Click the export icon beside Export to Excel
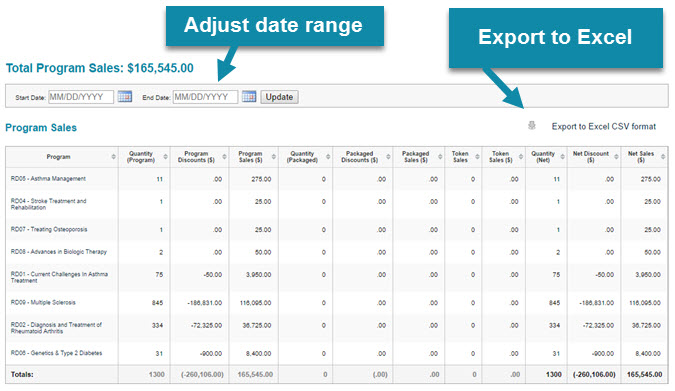Image resolution: width=675 pixels, height=391 pixels. pos(532,126)
